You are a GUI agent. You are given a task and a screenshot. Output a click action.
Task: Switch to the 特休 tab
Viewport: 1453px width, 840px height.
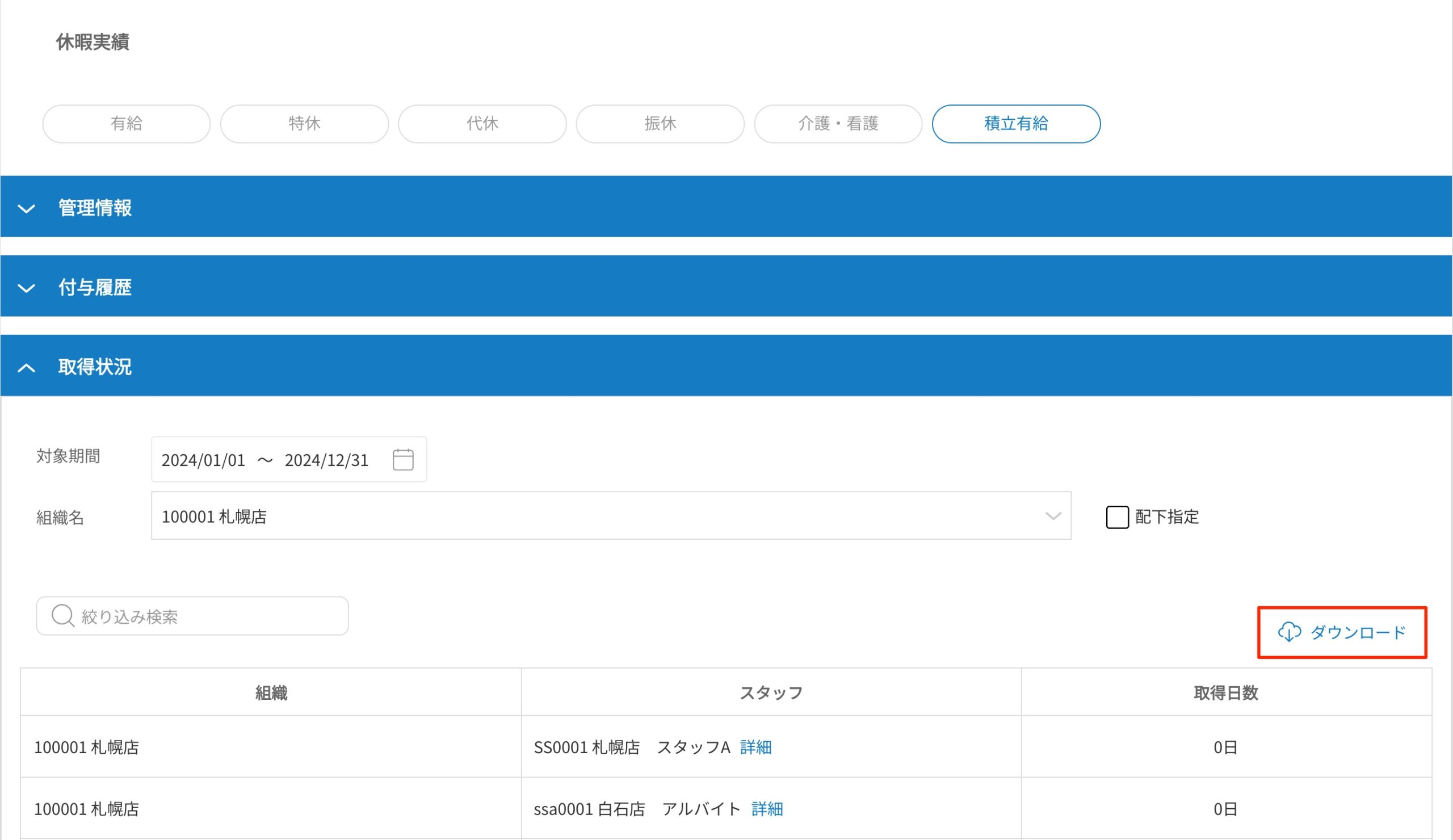(x=304, y=123)
